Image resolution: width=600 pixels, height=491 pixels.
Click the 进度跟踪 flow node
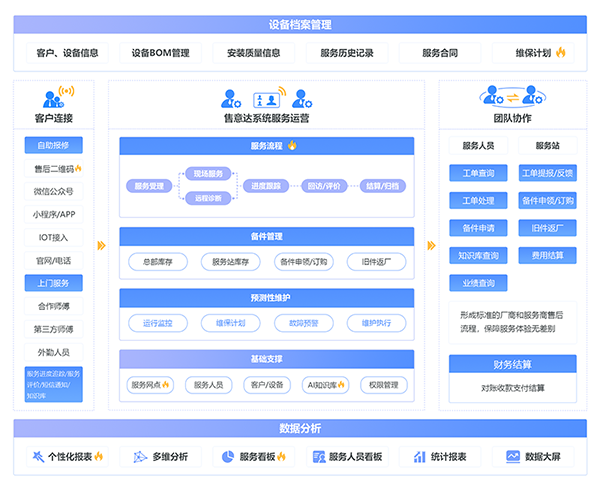(x=266, y=186)
